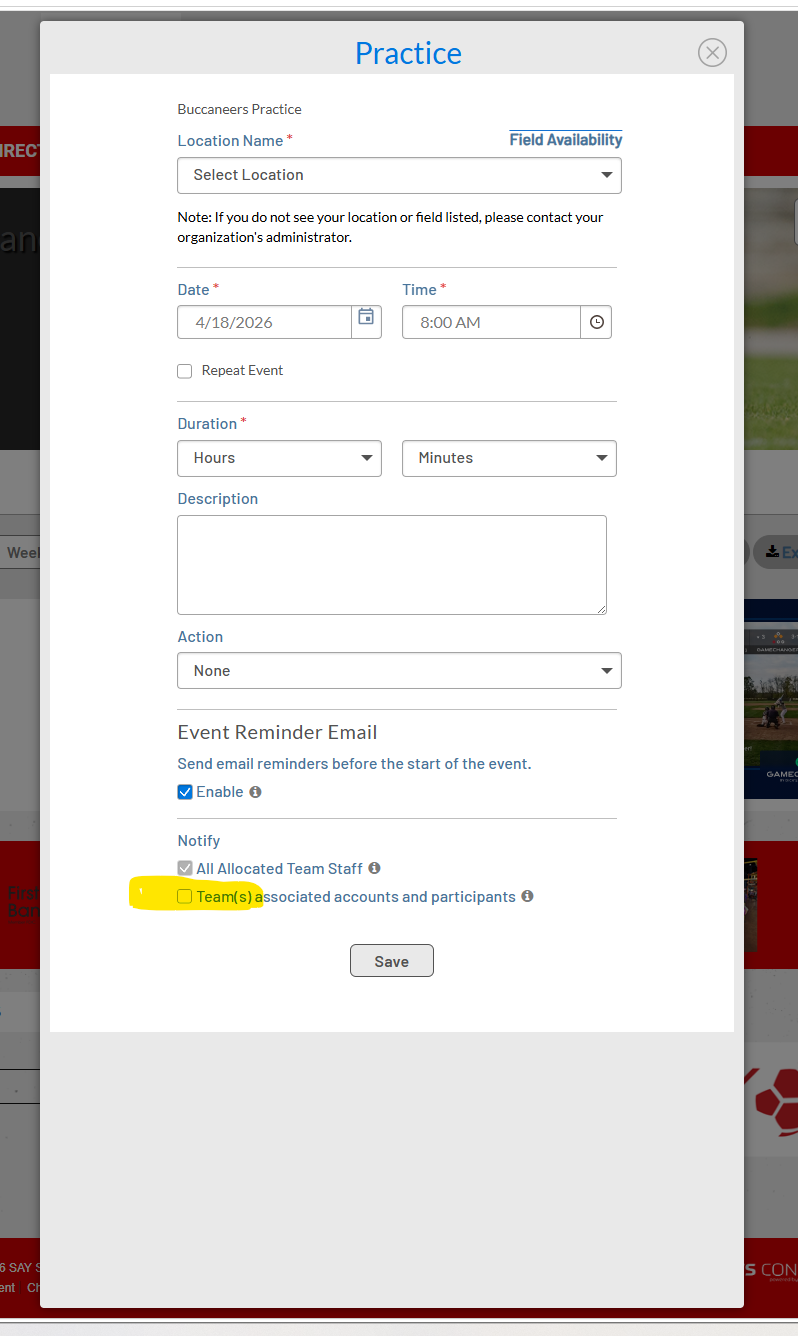Screen dimensions: 798x1336
Task: Expand the Hours duration dropdown
Action: pos(279,458)
